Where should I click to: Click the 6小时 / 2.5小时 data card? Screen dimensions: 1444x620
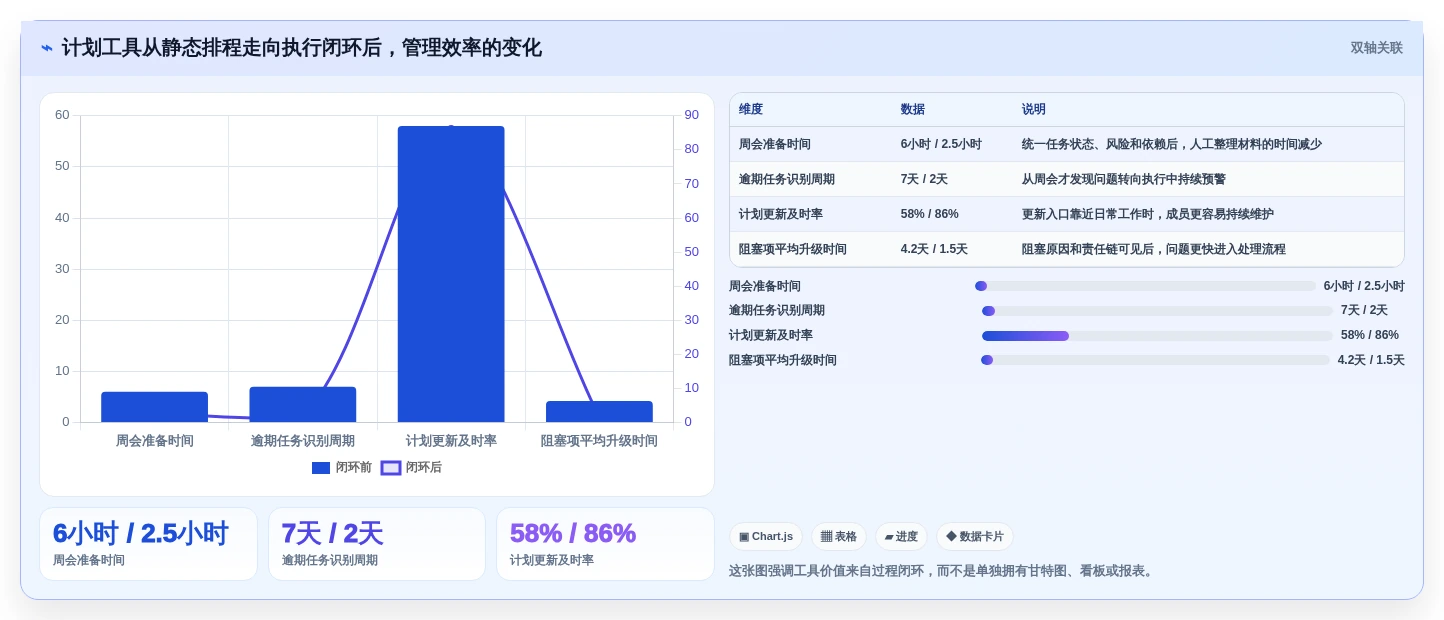point(148,544)
